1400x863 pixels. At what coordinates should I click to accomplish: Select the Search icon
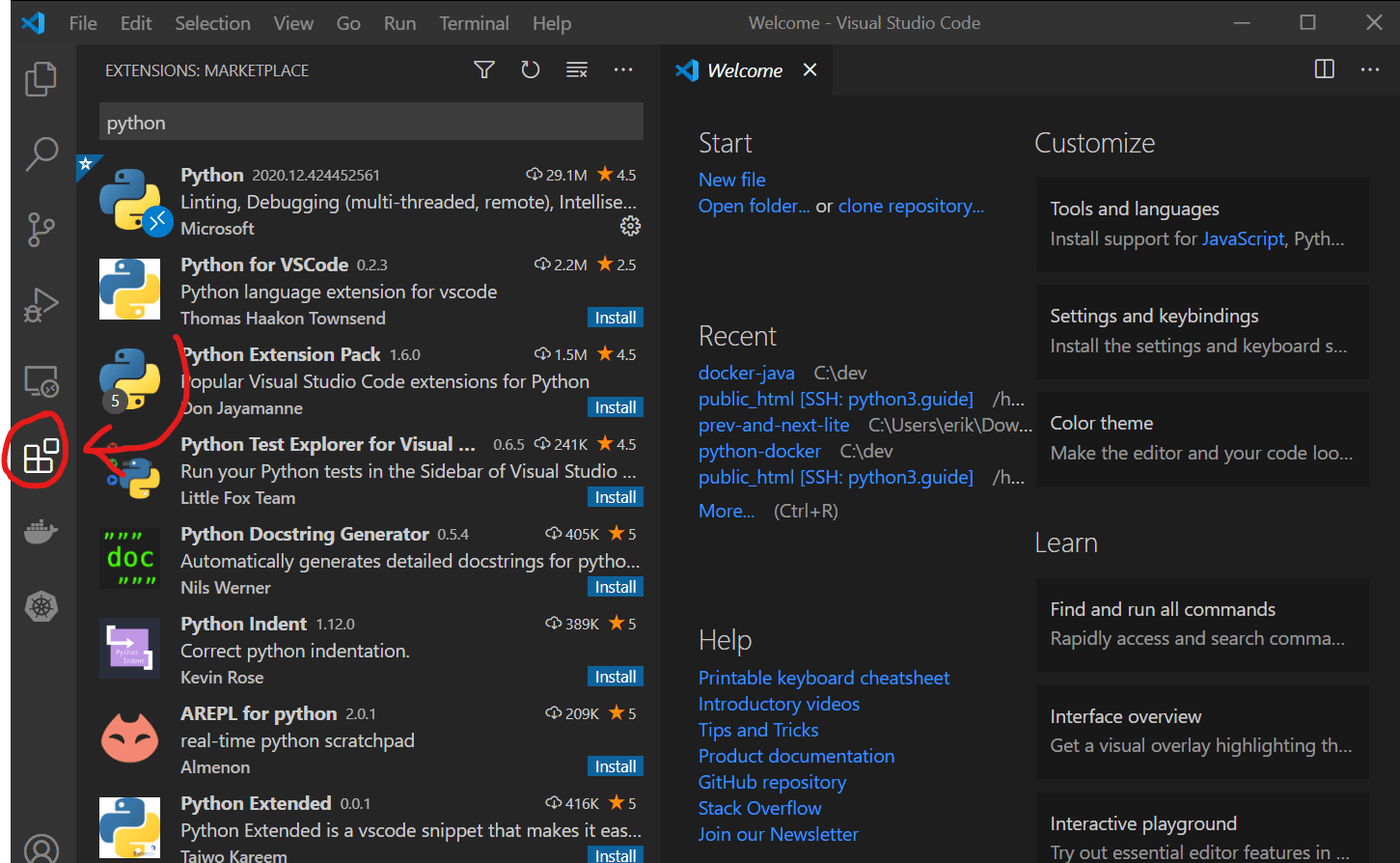41,153
